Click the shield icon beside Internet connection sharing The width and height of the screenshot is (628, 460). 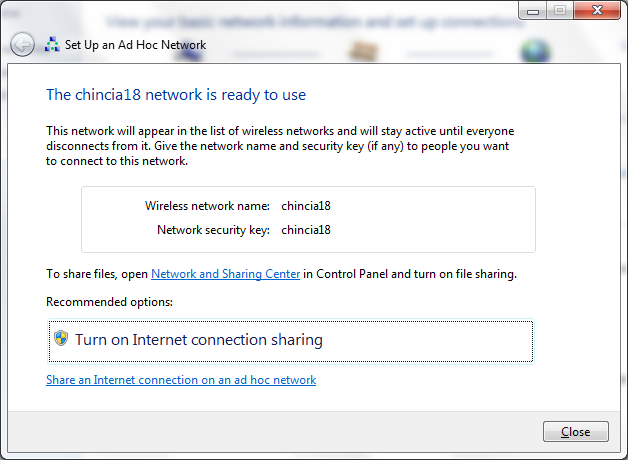coord(61,339)
